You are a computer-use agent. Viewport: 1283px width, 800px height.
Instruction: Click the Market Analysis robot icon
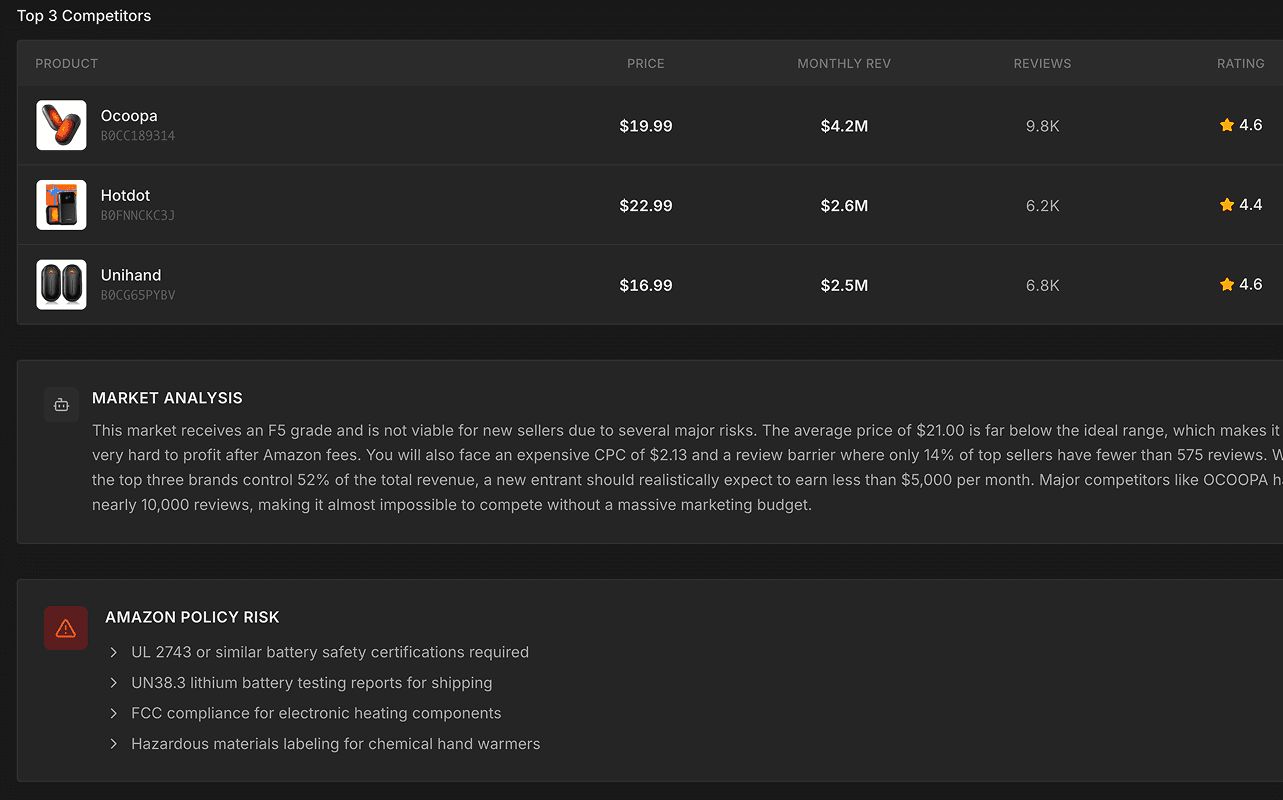(61, 405)
